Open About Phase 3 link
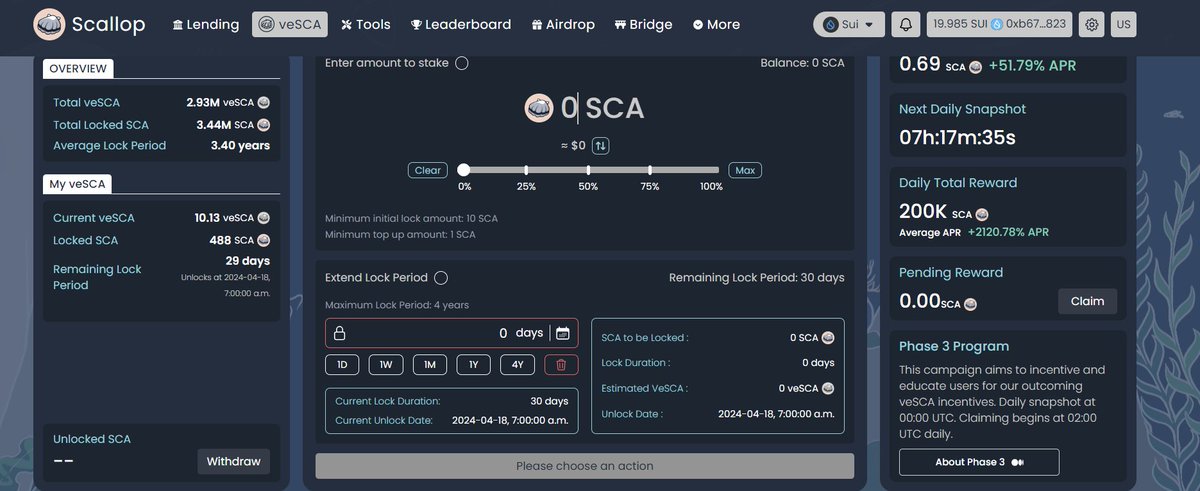1200x491 pixels. point(979,462)
